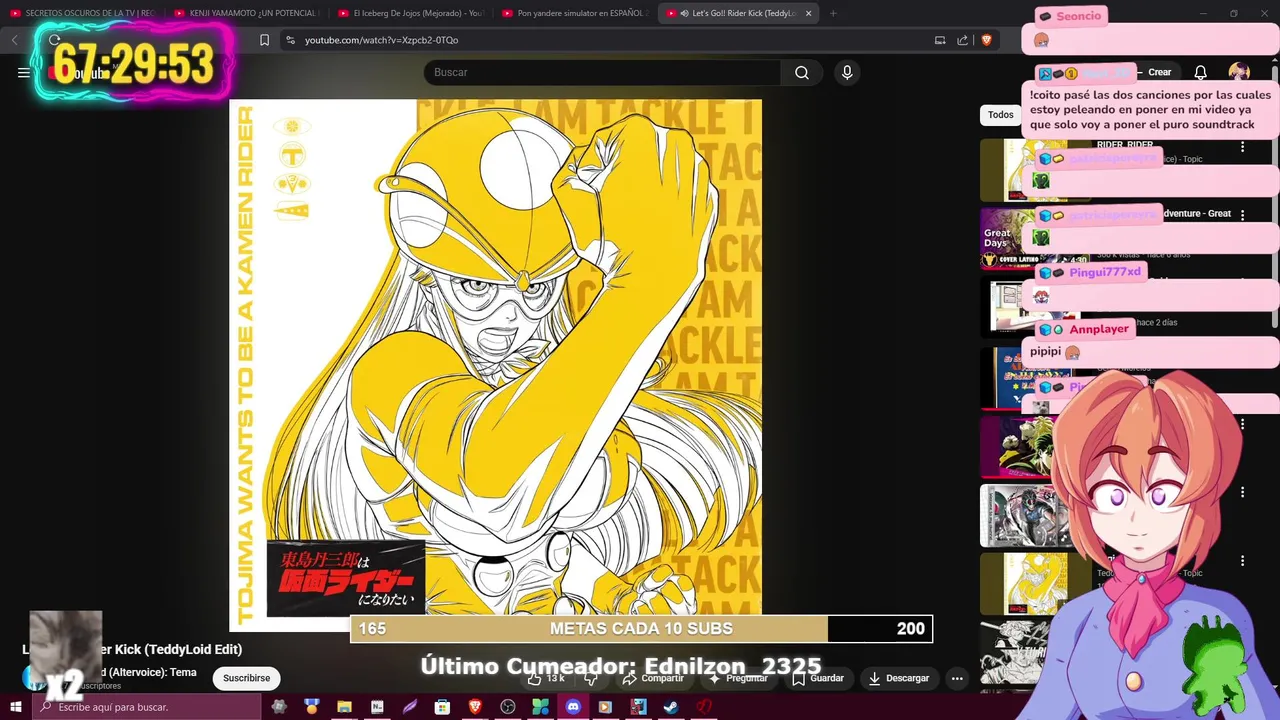This screenshot has height=720, width=1280.
Task: Open OBS Studio from the taskbar
Action: 508,707
